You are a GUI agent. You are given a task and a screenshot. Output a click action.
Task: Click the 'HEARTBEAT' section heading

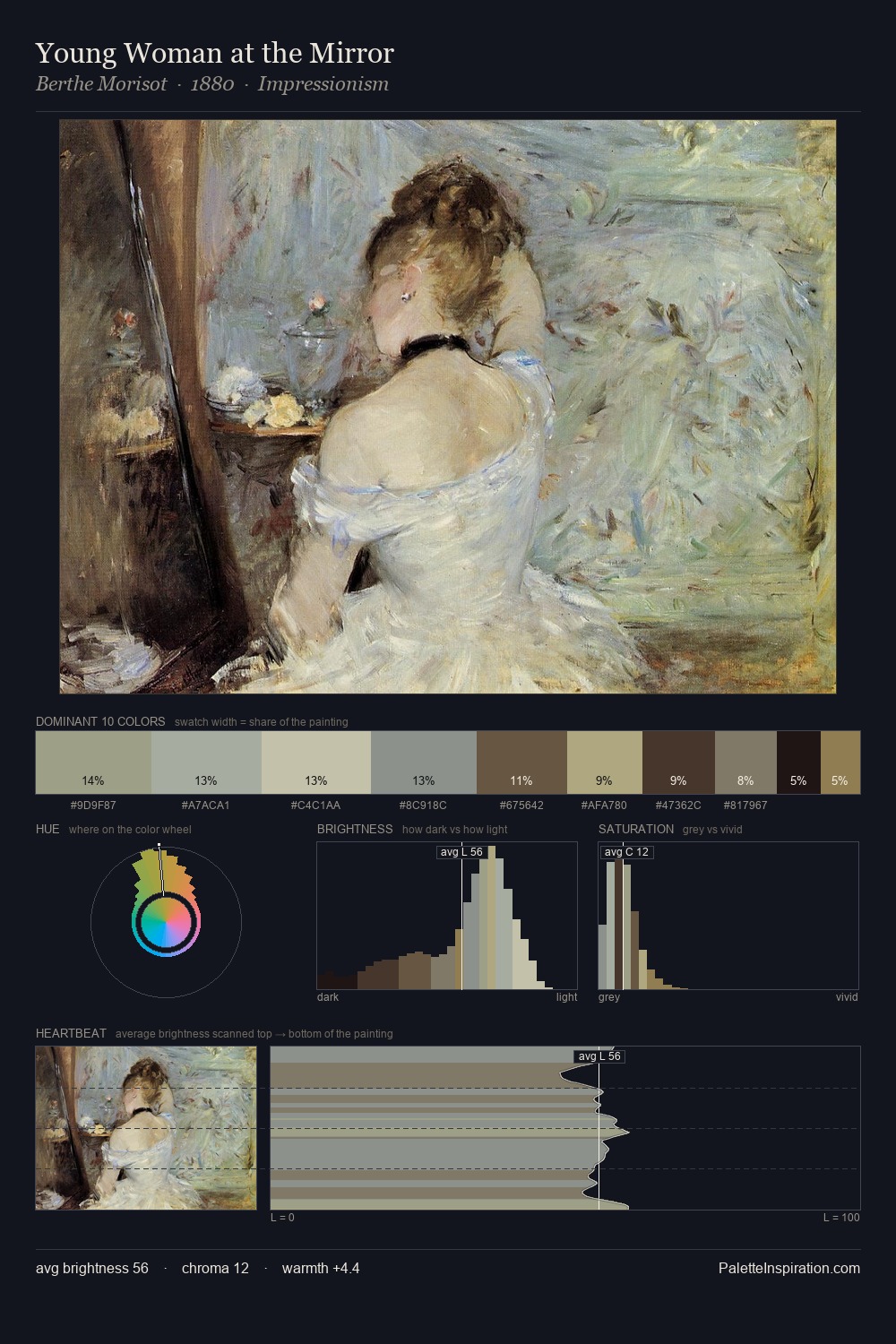[71, 1033]
